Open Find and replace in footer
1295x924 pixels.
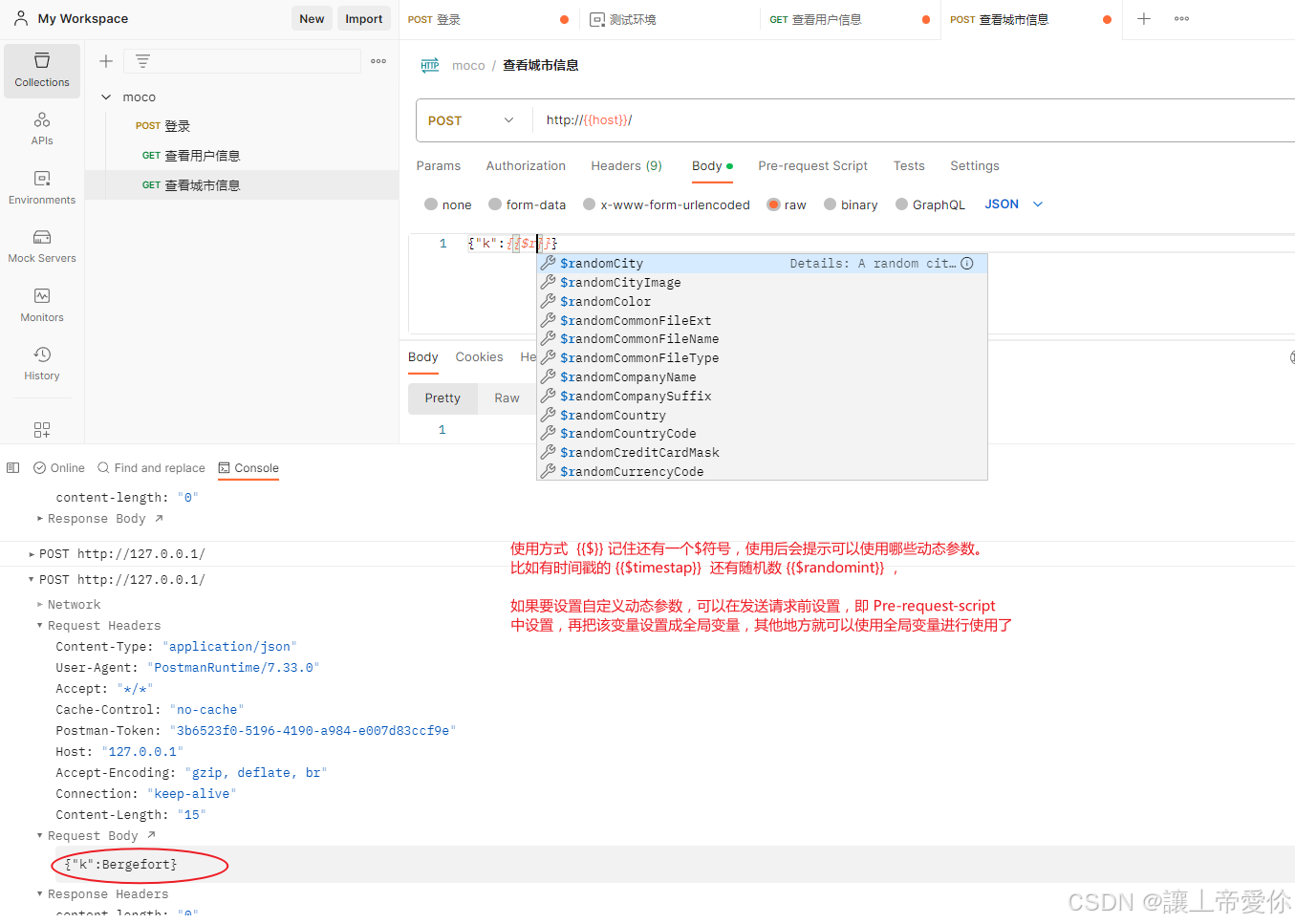(x=151, y=468)
